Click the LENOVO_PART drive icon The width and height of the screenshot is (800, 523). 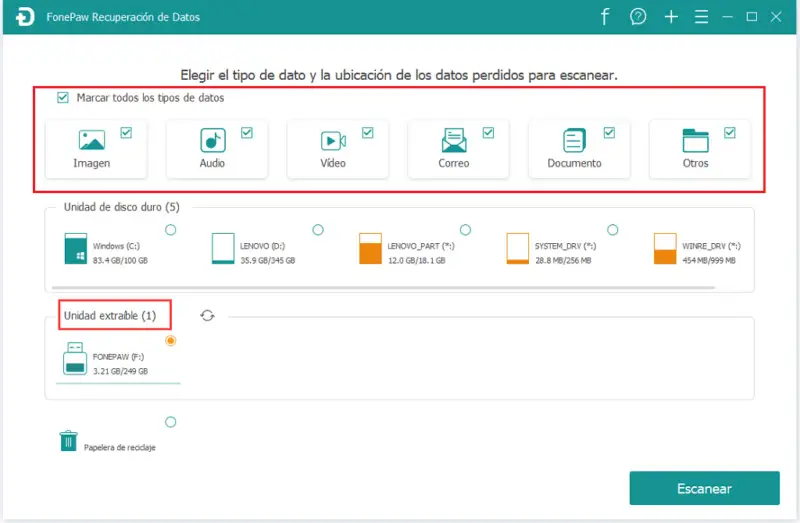pos(370,248)
